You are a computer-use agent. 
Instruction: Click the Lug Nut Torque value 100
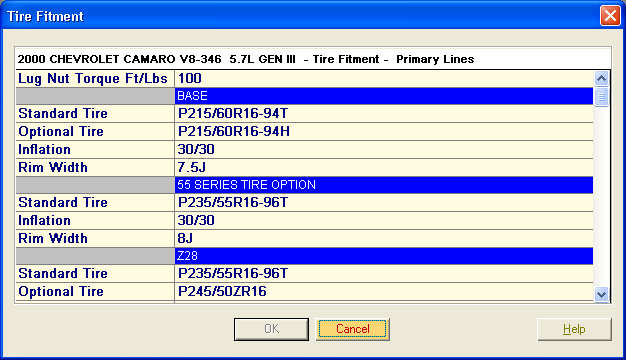190,78
